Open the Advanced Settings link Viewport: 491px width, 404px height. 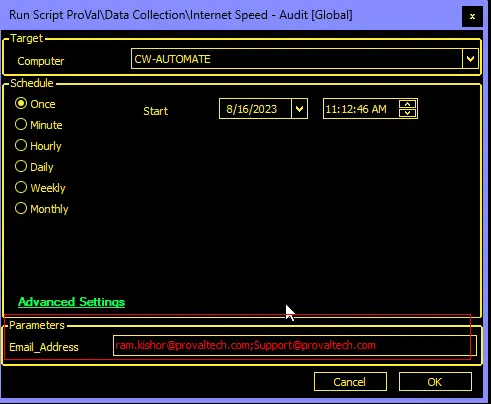point(71,302)
